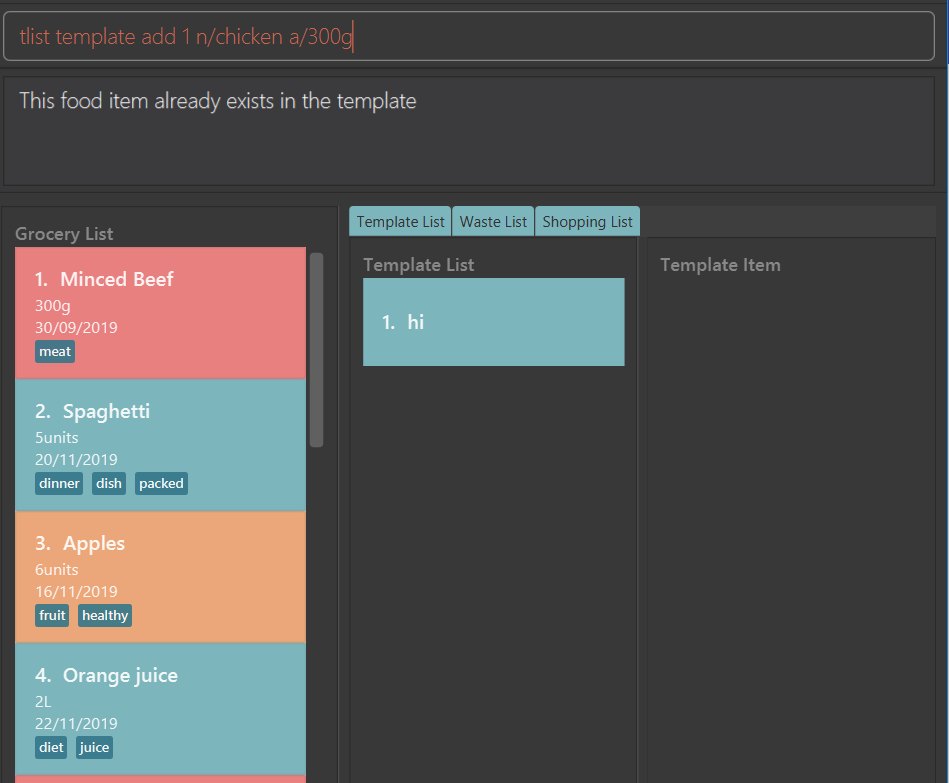Click the 'healthy' tag on Apples
This screenshot has width=949, height=783.
point(105,615)
